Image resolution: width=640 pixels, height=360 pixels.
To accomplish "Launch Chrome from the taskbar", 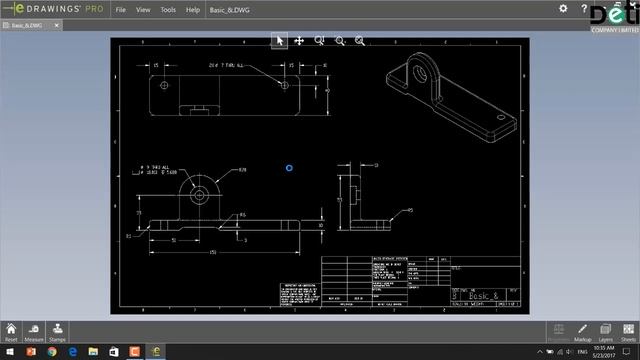I will [52, 352].
